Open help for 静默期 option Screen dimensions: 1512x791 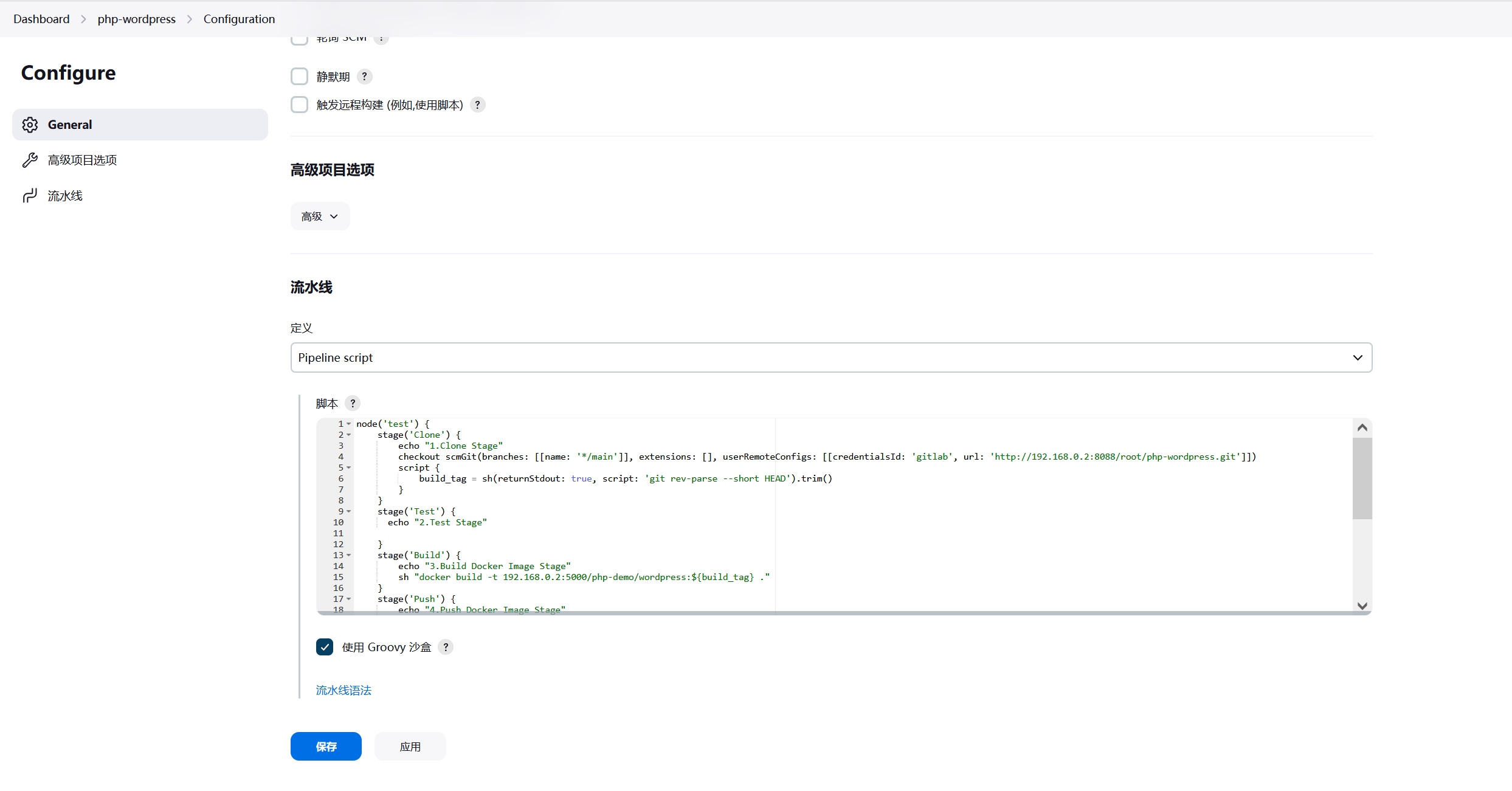tap(364, 77)
